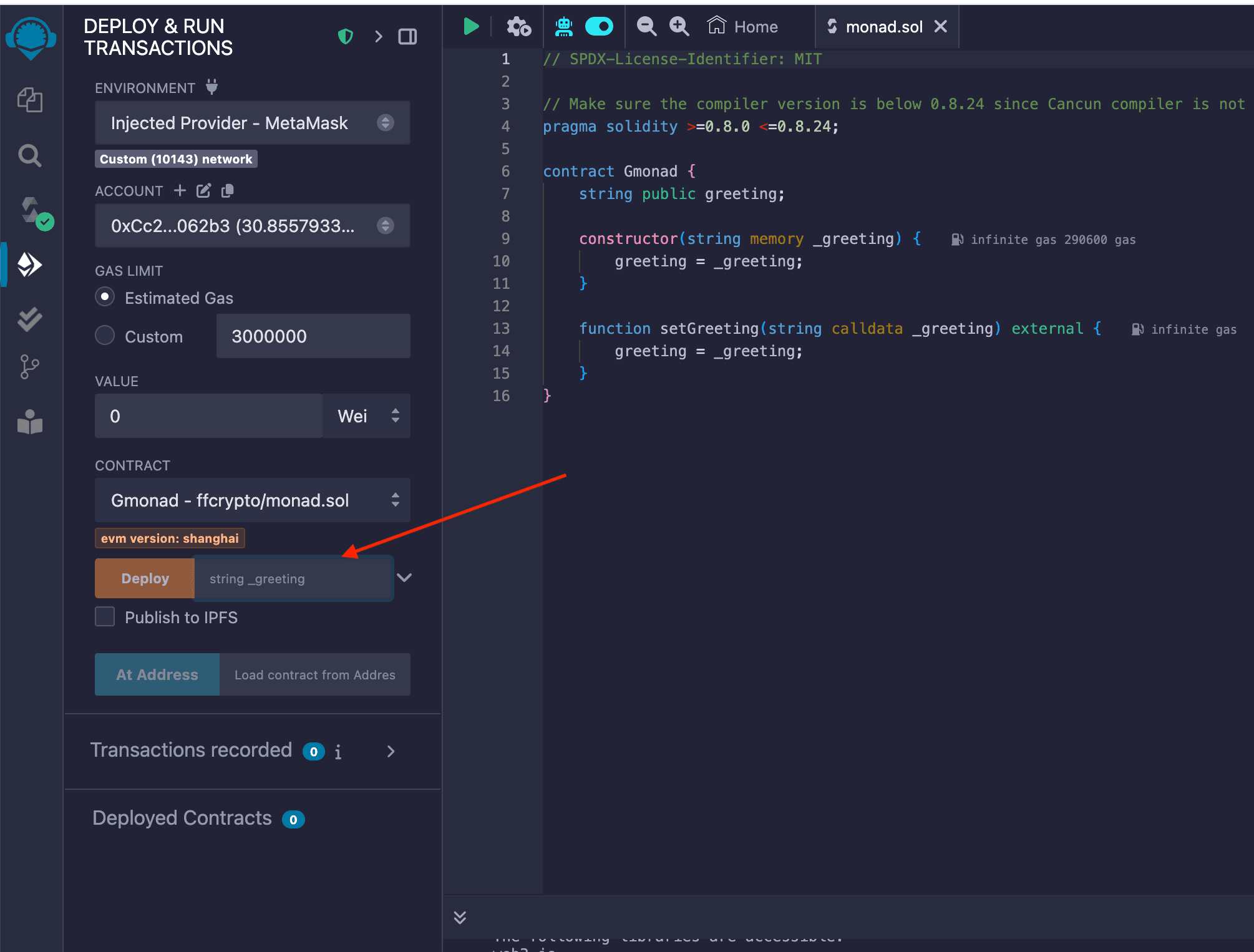Open the Environment provider dropdown

point(252,123)
